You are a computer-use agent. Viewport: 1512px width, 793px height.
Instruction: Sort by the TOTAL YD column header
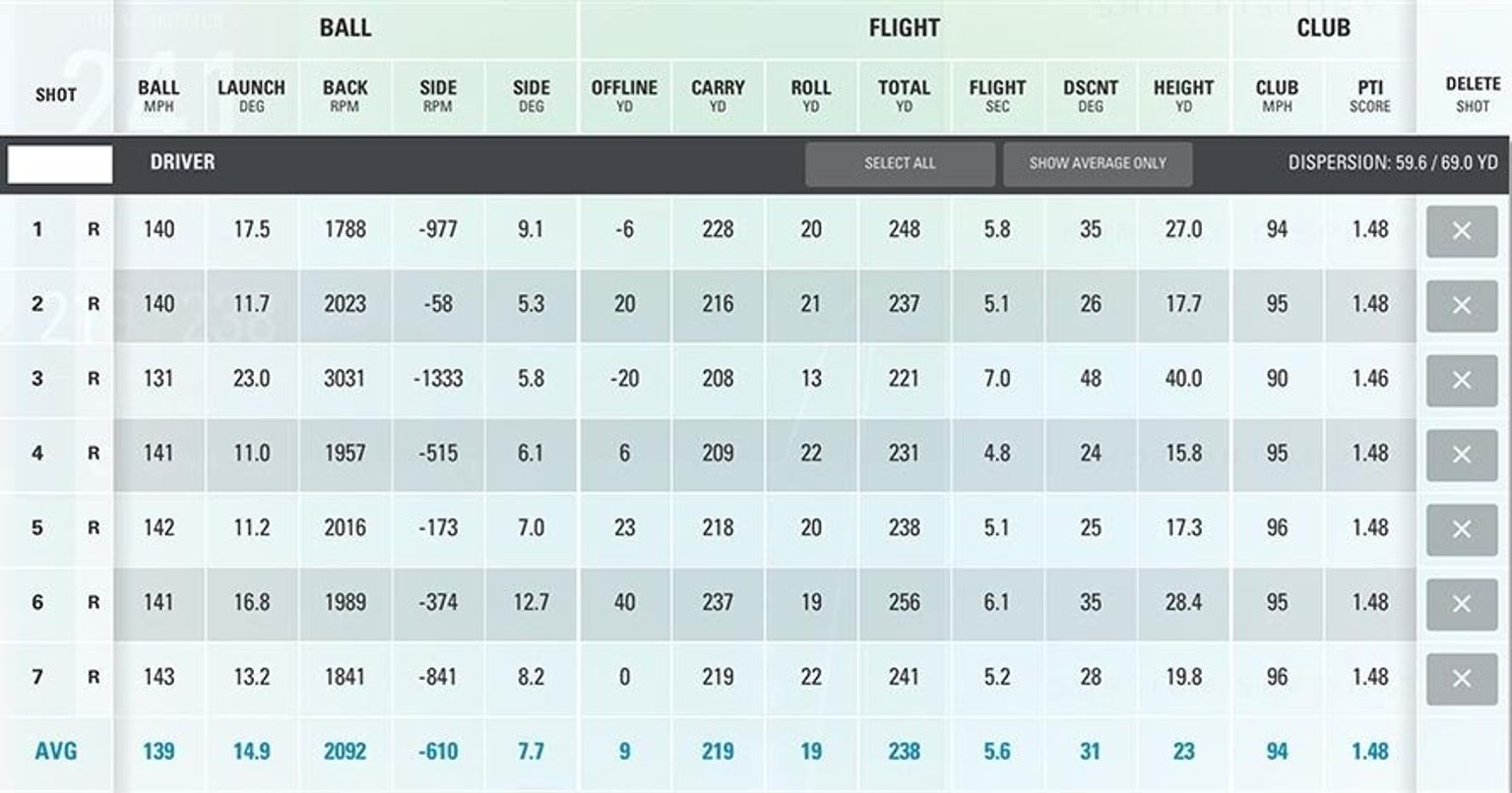(906, 95)
